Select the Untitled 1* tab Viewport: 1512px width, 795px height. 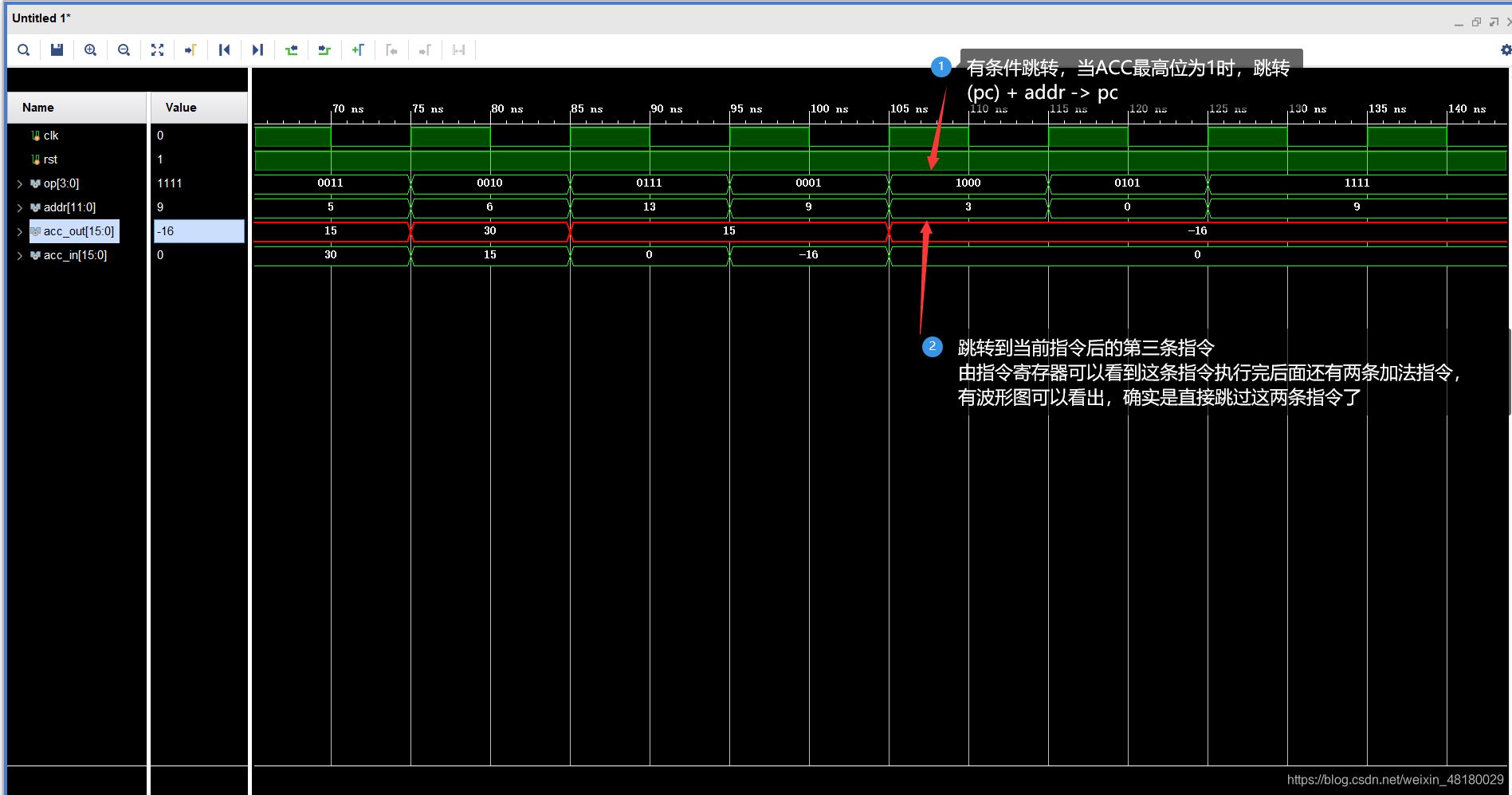coord(41,18)
